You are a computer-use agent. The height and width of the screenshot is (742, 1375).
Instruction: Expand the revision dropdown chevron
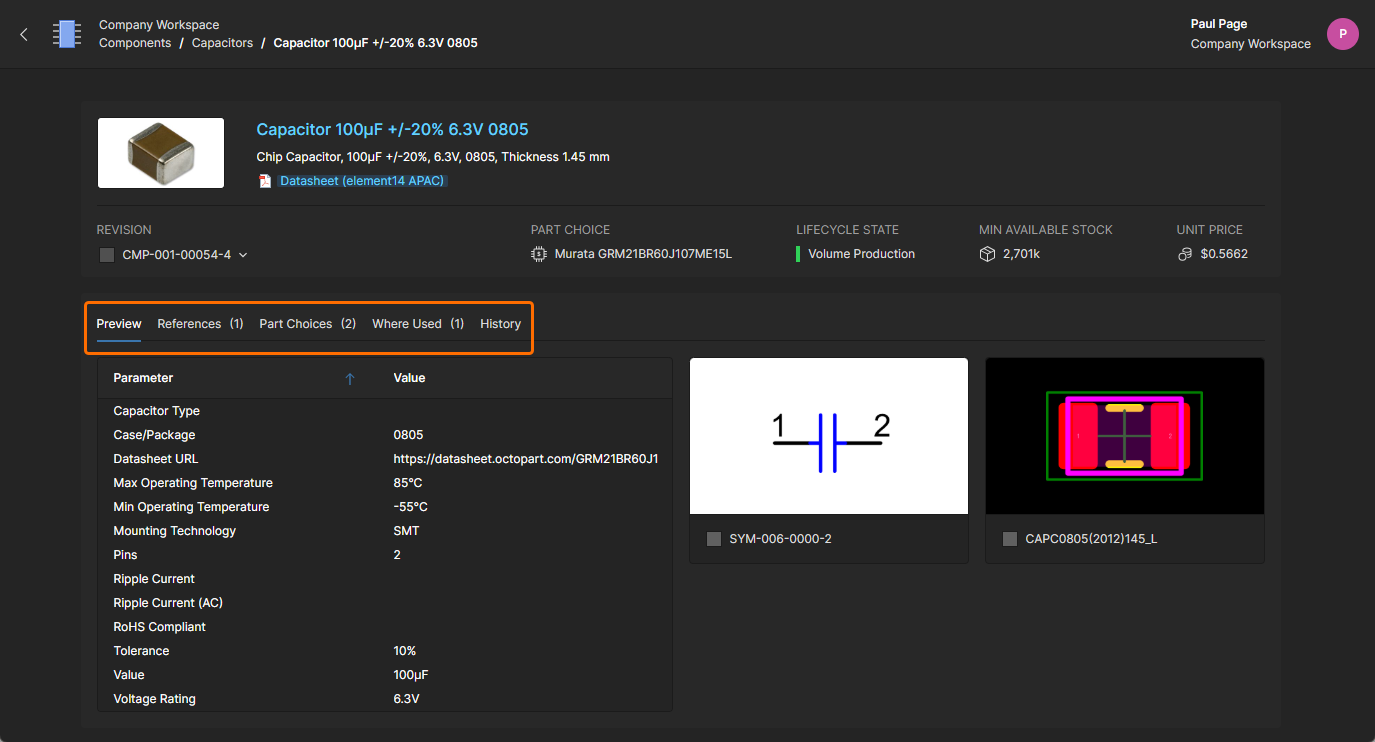click(x=243, y=255)
